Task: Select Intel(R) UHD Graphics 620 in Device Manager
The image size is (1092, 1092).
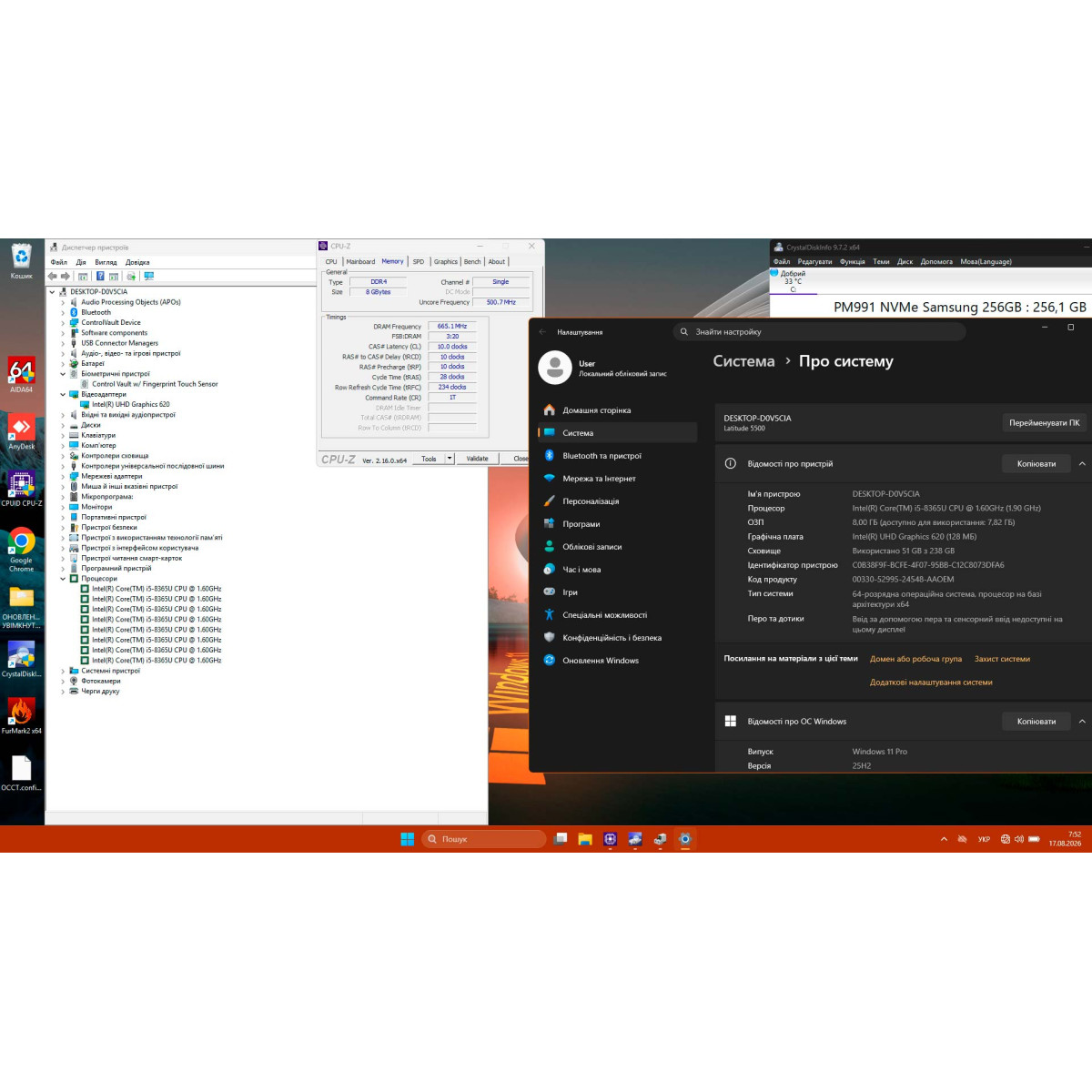Action: [130, 405]
